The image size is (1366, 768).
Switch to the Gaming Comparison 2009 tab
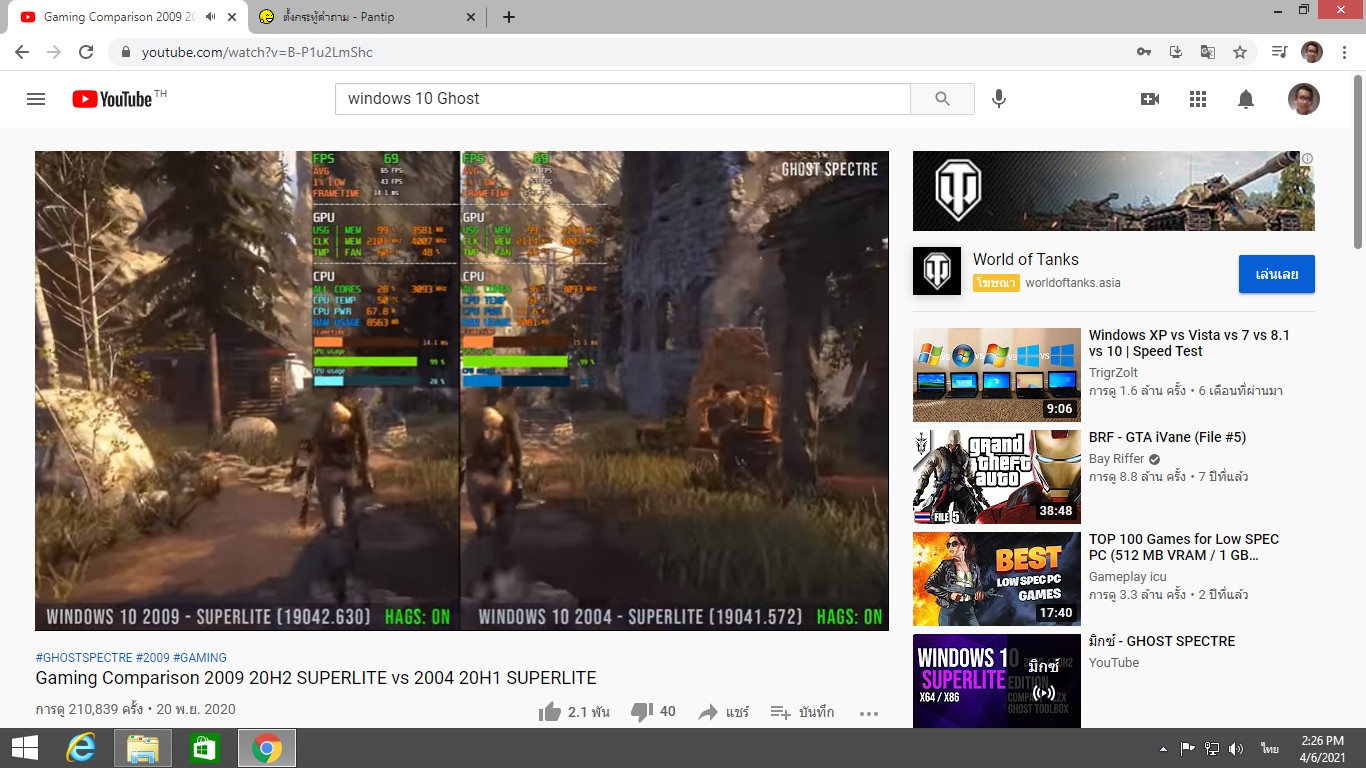[130, 17]
